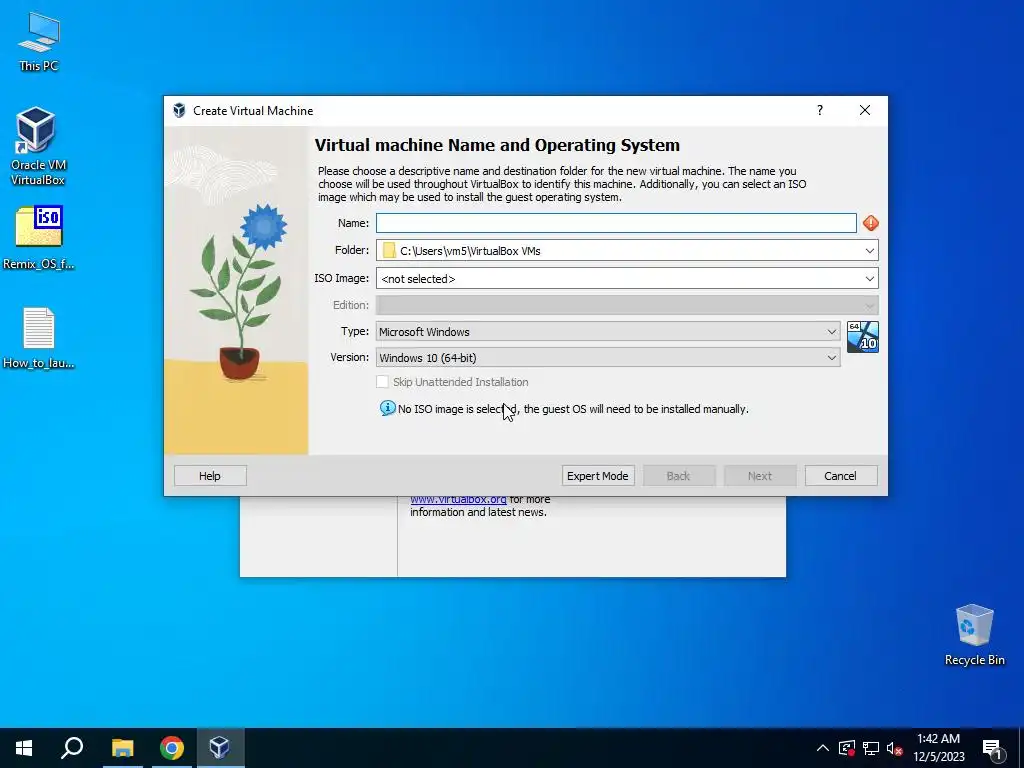Show hidden system tray icons
This screenshot has width=1024, height=768.
[823, 748]
